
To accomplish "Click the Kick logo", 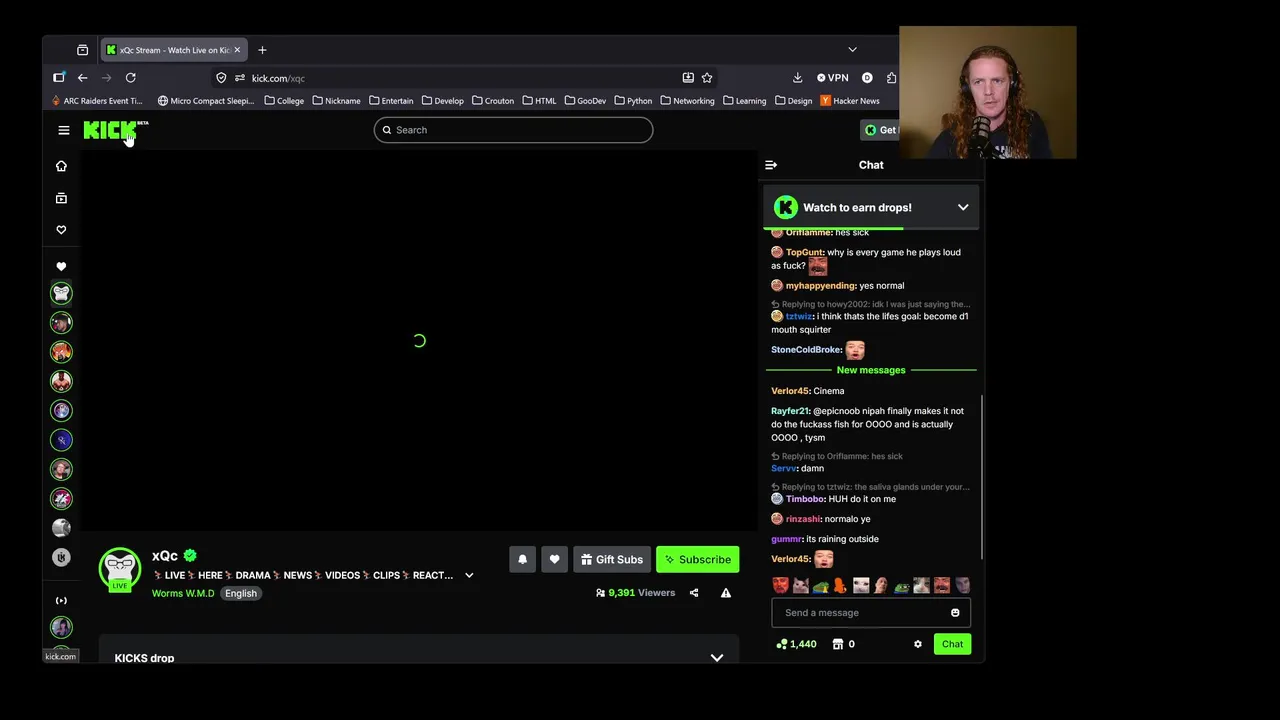I will (115, 130).
